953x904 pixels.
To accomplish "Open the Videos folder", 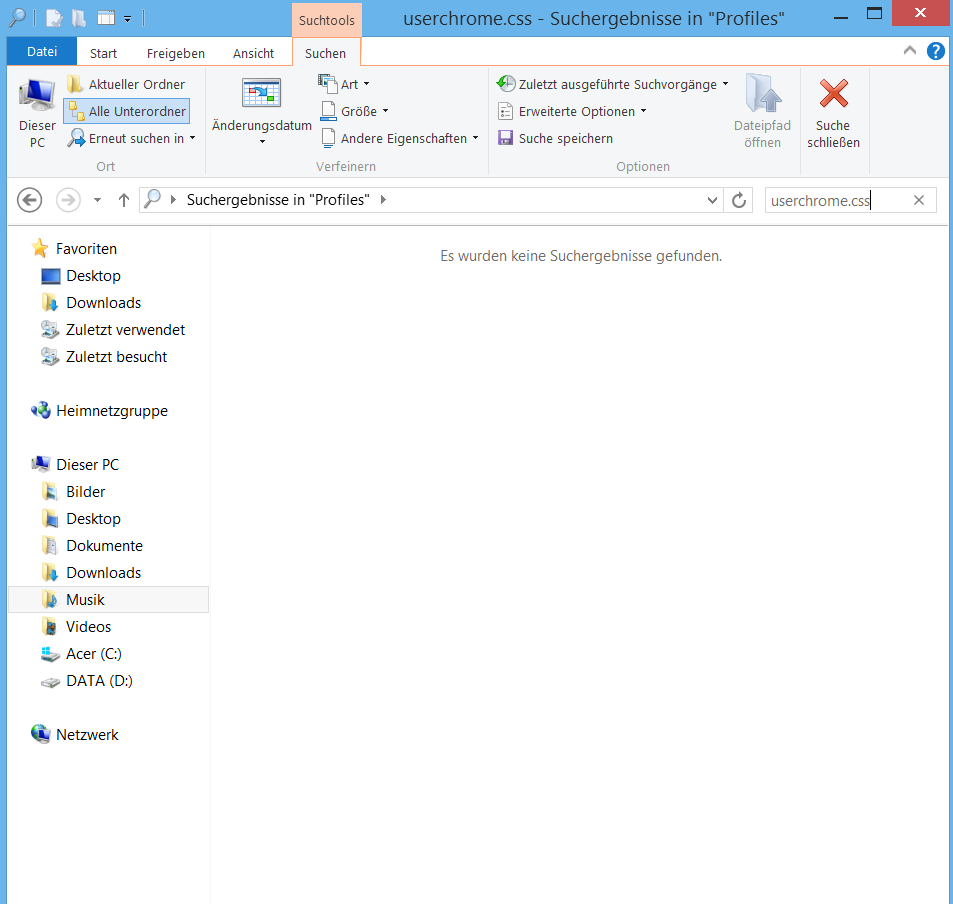I will (88, 627).
